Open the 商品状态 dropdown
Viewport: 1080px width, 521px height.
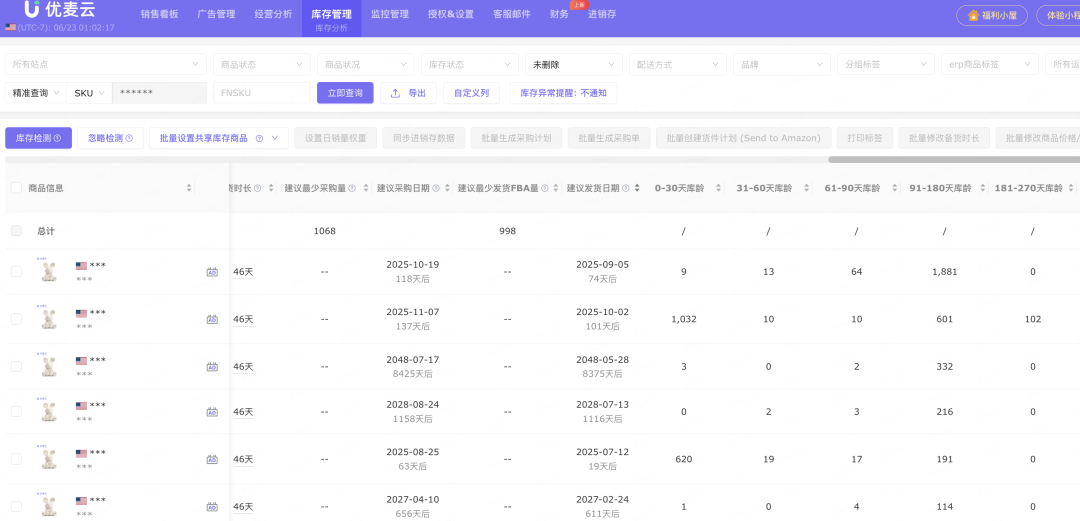261,64
